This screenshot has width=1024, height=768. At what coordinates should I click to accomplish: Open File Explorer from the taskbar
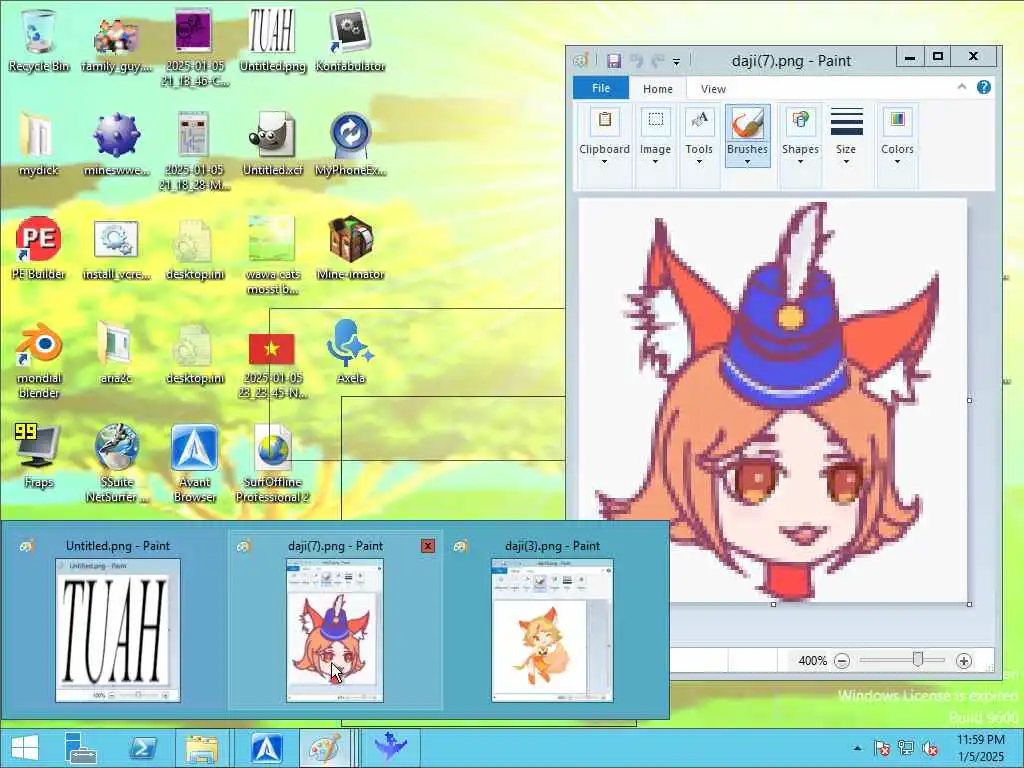point(202,748)
